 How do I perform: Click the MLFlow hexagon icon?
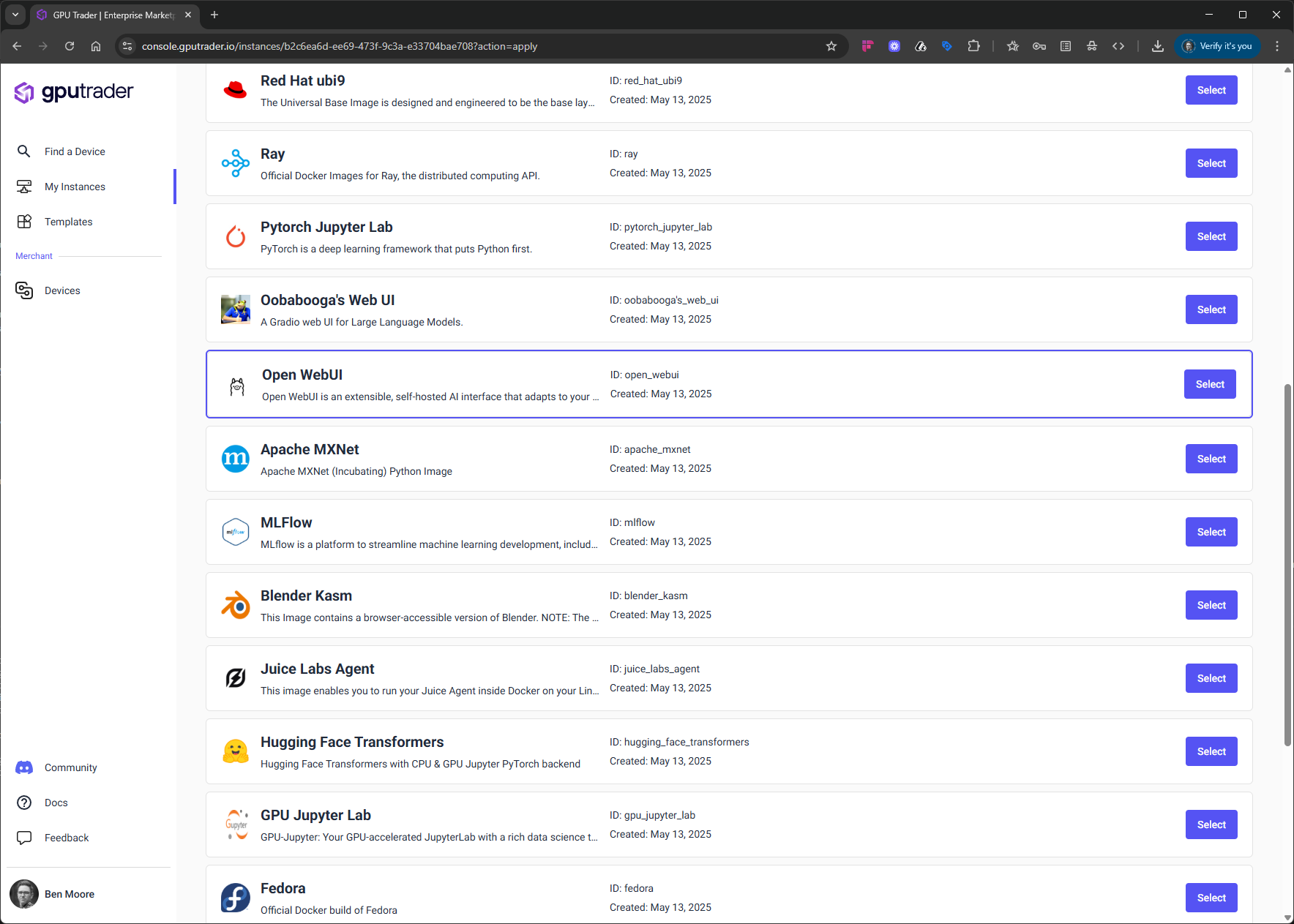pos(236,532)
